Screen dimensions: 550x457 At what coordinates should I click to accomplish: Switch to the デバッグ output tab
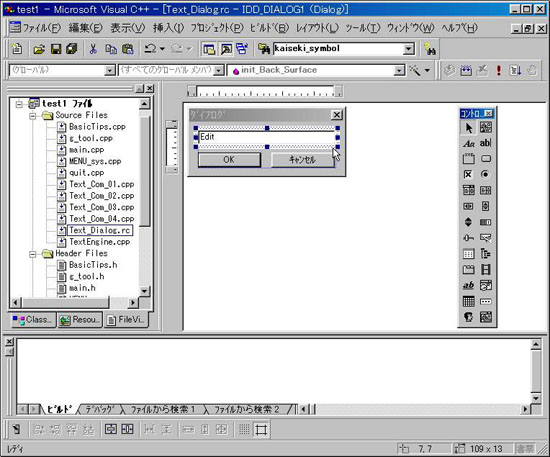100,409
